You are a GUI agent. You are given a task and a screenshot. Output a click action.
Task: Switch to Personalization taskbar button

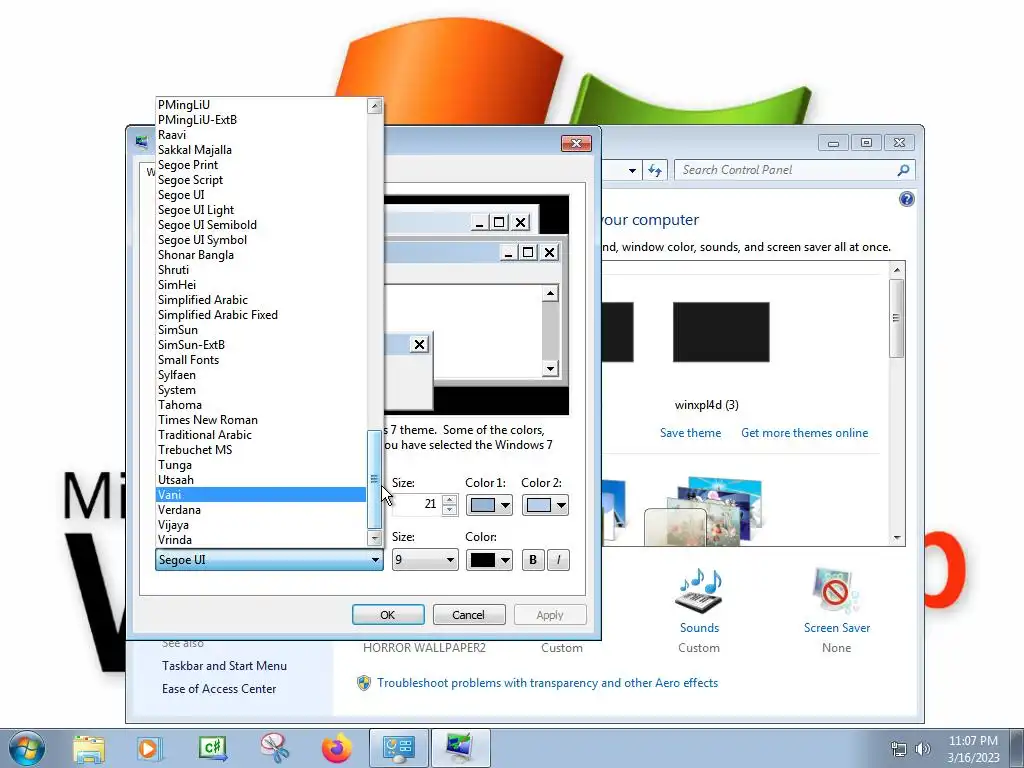[x=460, y=748]
